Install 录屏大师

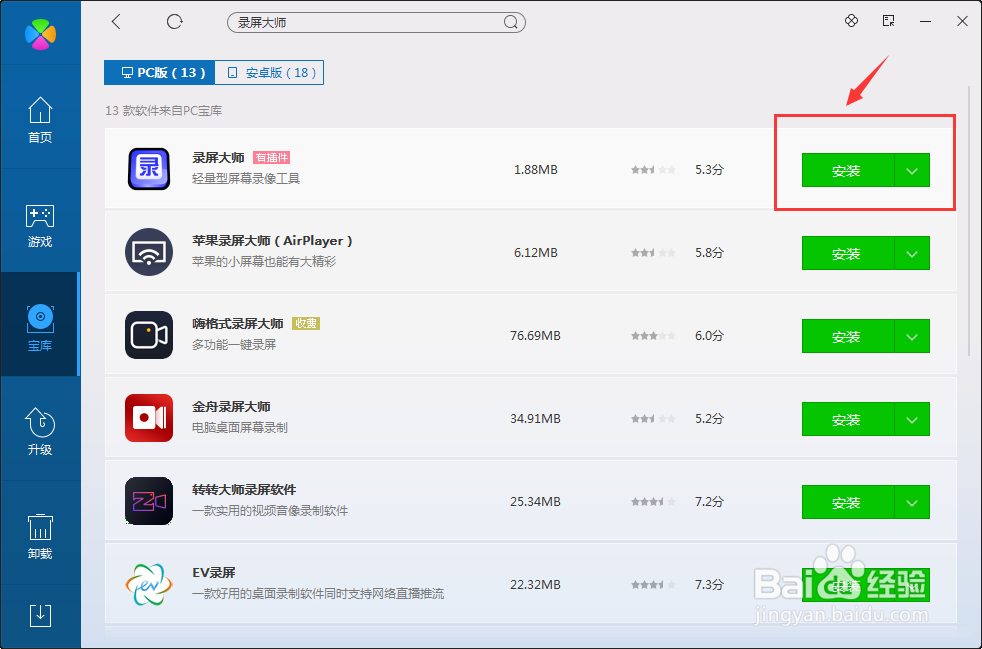pos(848,170)
